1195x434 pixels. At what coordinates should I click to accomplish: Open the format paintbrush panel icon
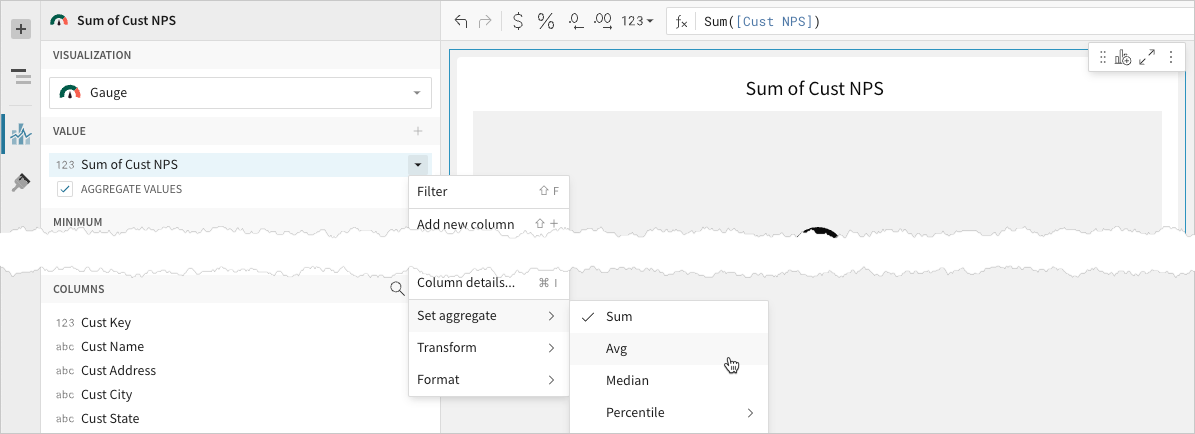point(20,182)
